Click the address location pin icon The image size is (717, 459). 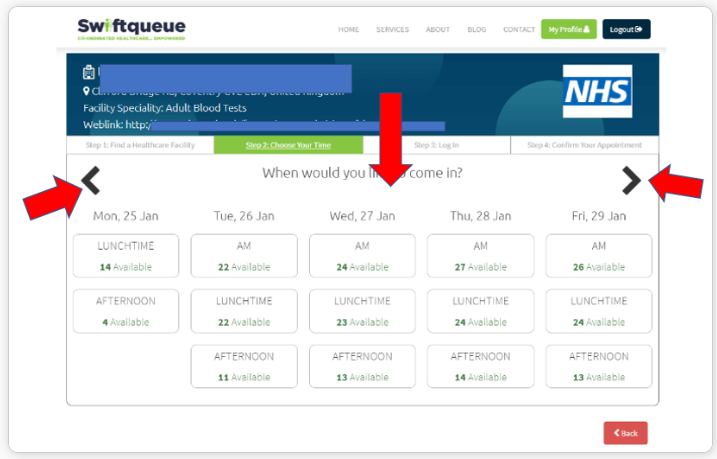pos(86,91)
